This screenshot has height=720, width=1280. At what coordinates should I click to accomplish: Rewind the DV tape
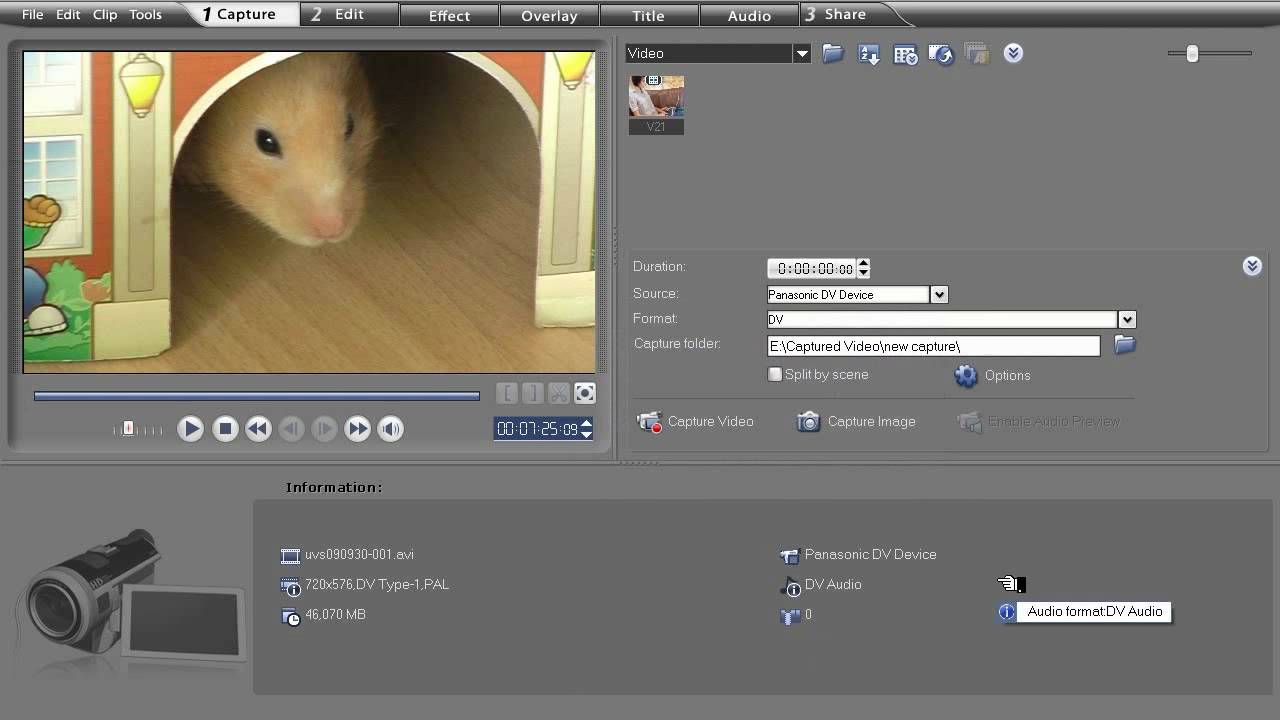(x=258, y=429)
